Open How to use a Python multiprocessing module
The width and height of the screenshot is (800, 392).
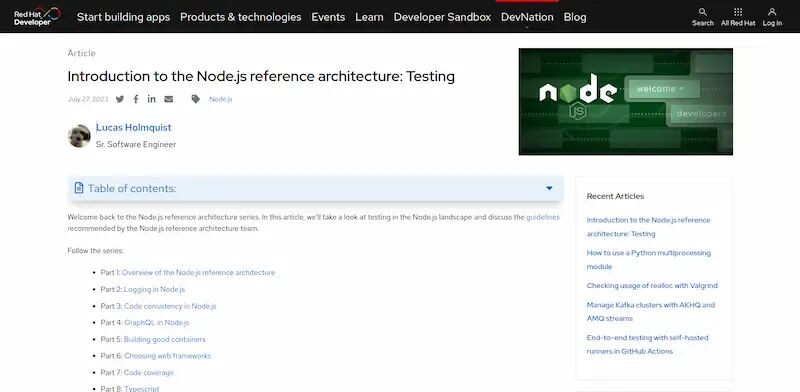648,259
